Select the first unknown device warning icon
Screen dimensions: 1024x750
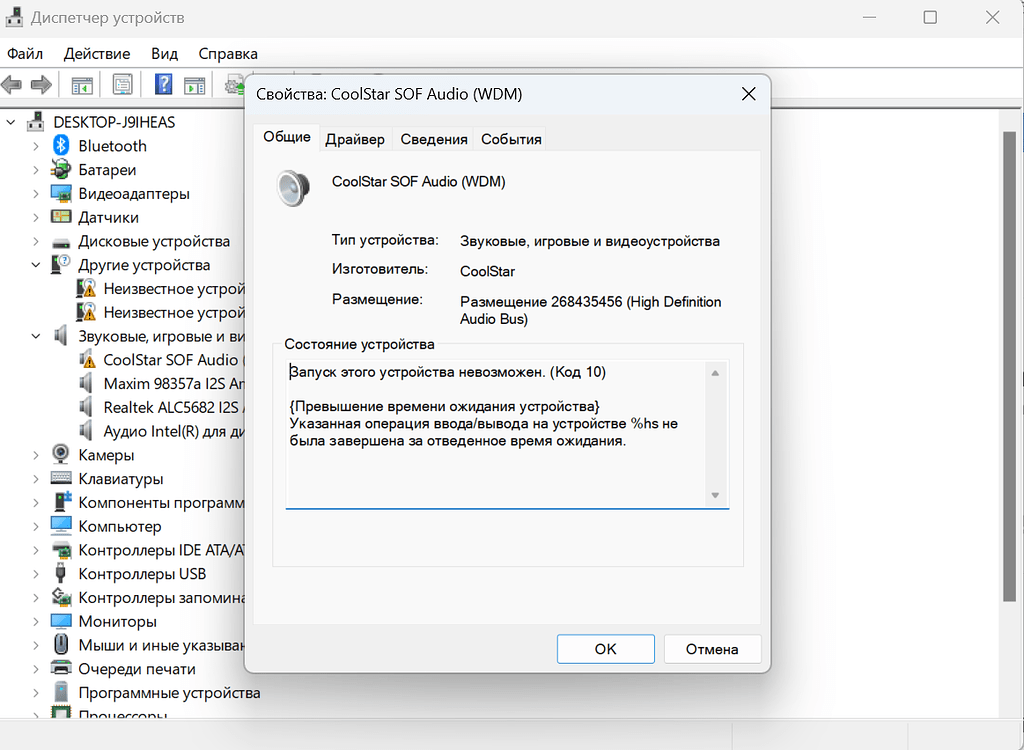(x=87, y=289)
